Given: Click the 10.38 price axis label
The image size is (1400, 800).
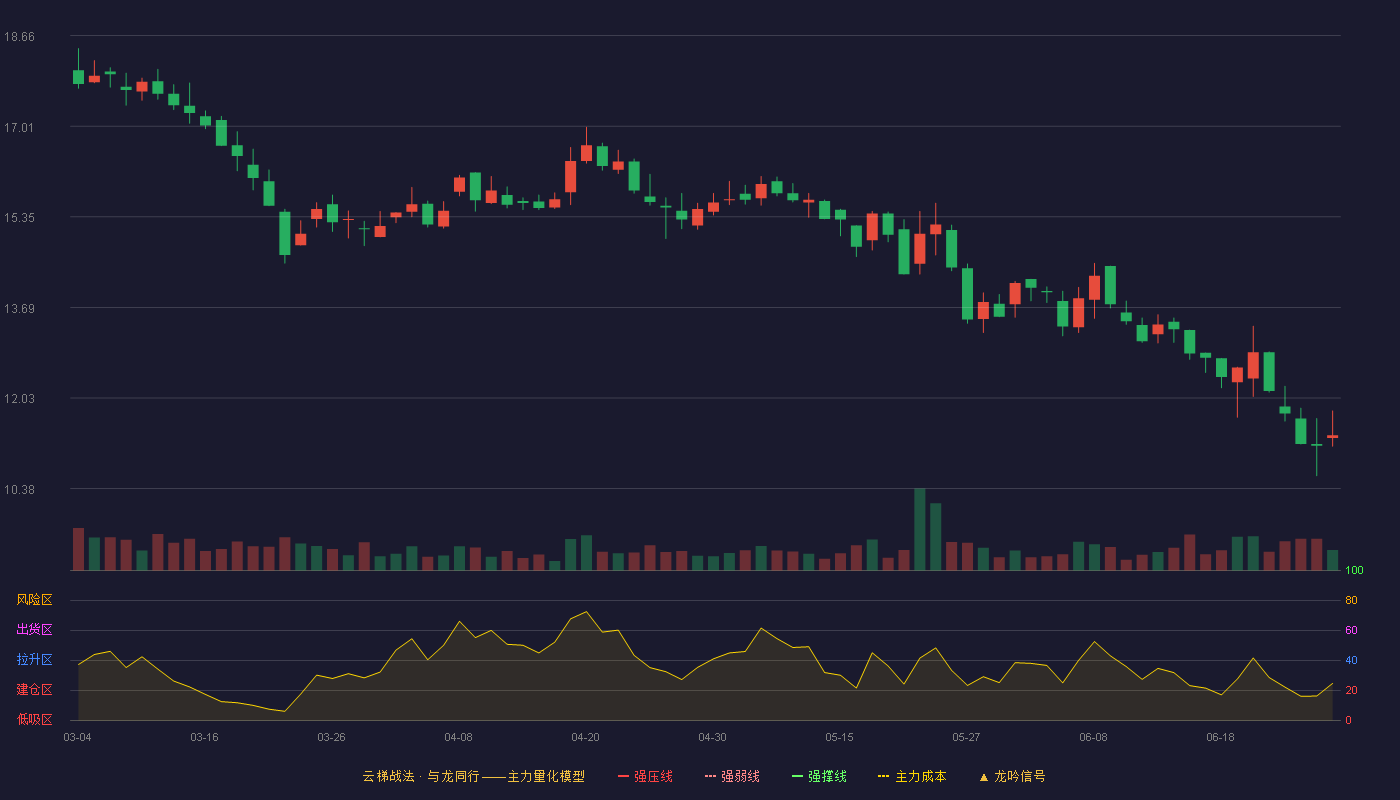Looking at the screenshot, I should (19, 489).
